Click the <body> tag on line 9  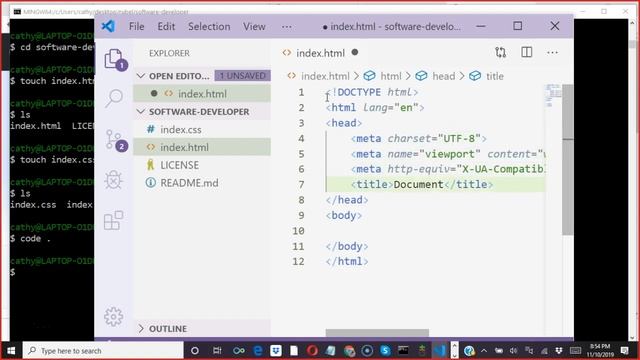[344, 216]
